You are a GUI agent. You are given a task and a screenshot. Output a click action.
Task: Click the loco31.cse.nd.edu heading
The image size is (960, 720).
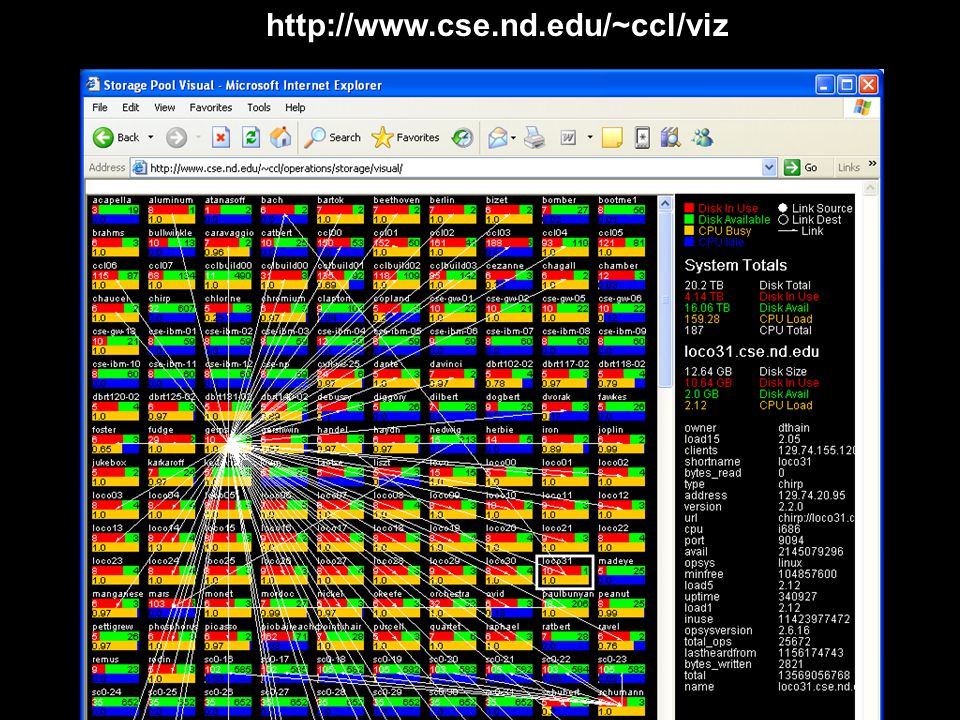click(x=751, y=351)
